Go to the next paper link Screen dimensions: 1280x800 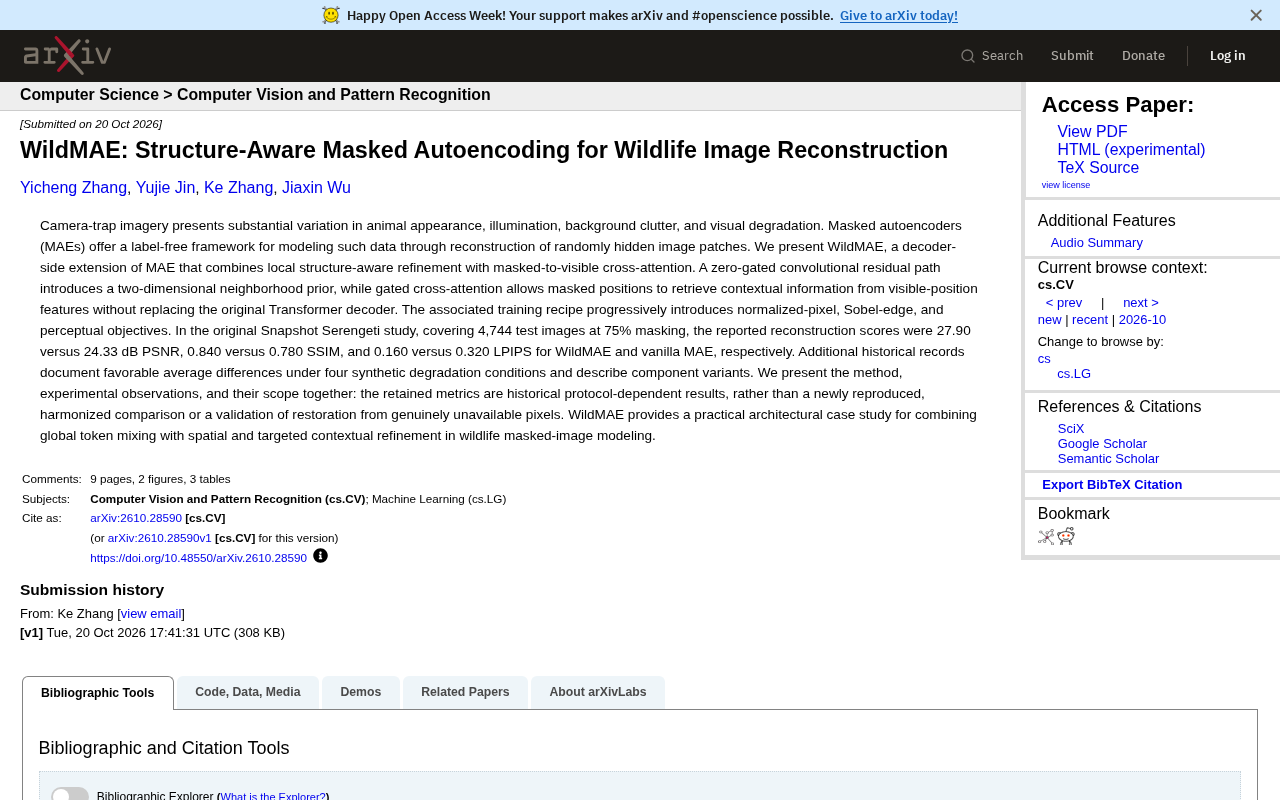pos(1141,303)
